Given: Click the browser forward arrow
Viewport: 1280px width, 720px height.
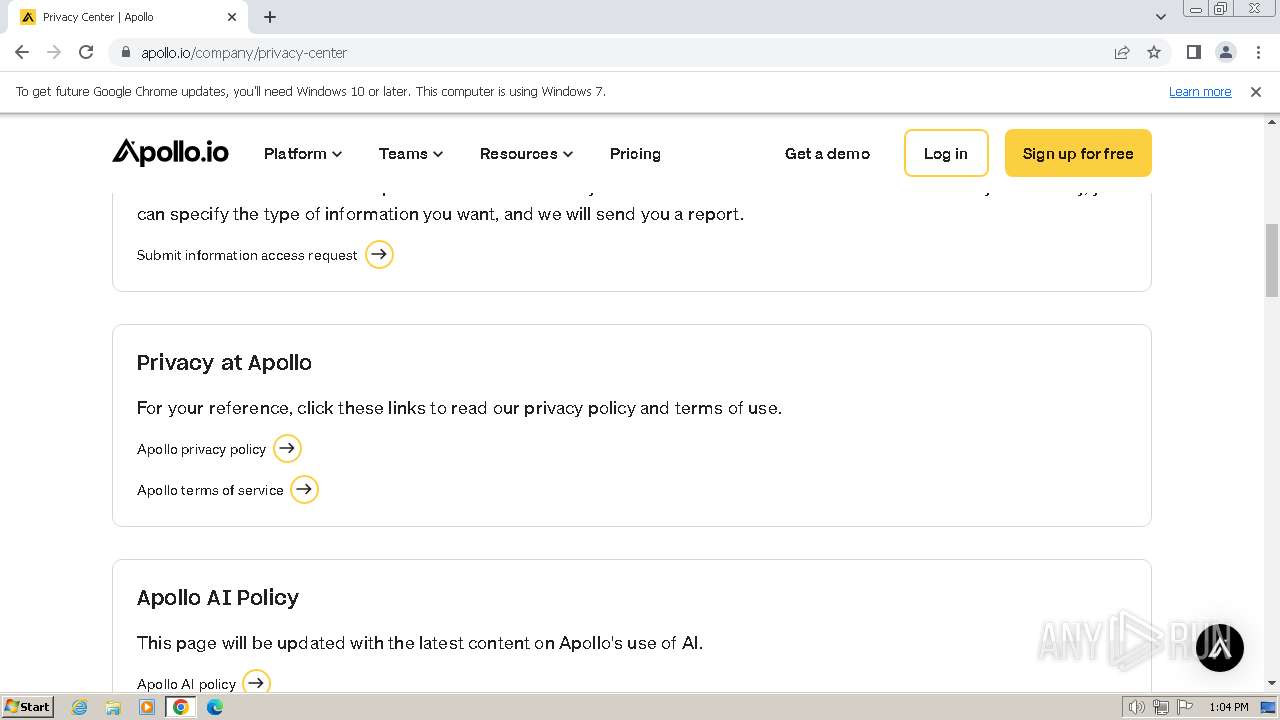Looking at the screenshot, I should (54, 52).
